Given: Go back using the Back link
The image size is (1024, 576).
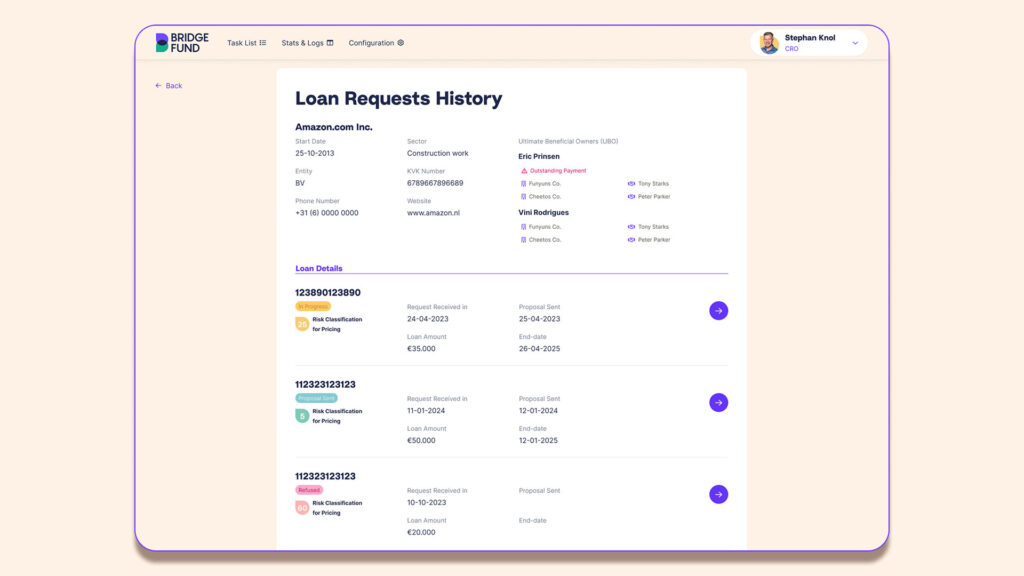Looking at the screenshot, I should pos(168,86).
